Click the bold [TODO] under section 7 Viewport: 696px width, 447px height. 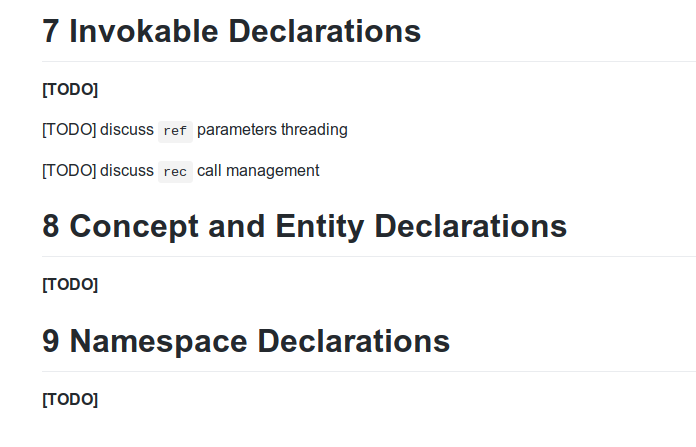70,90
